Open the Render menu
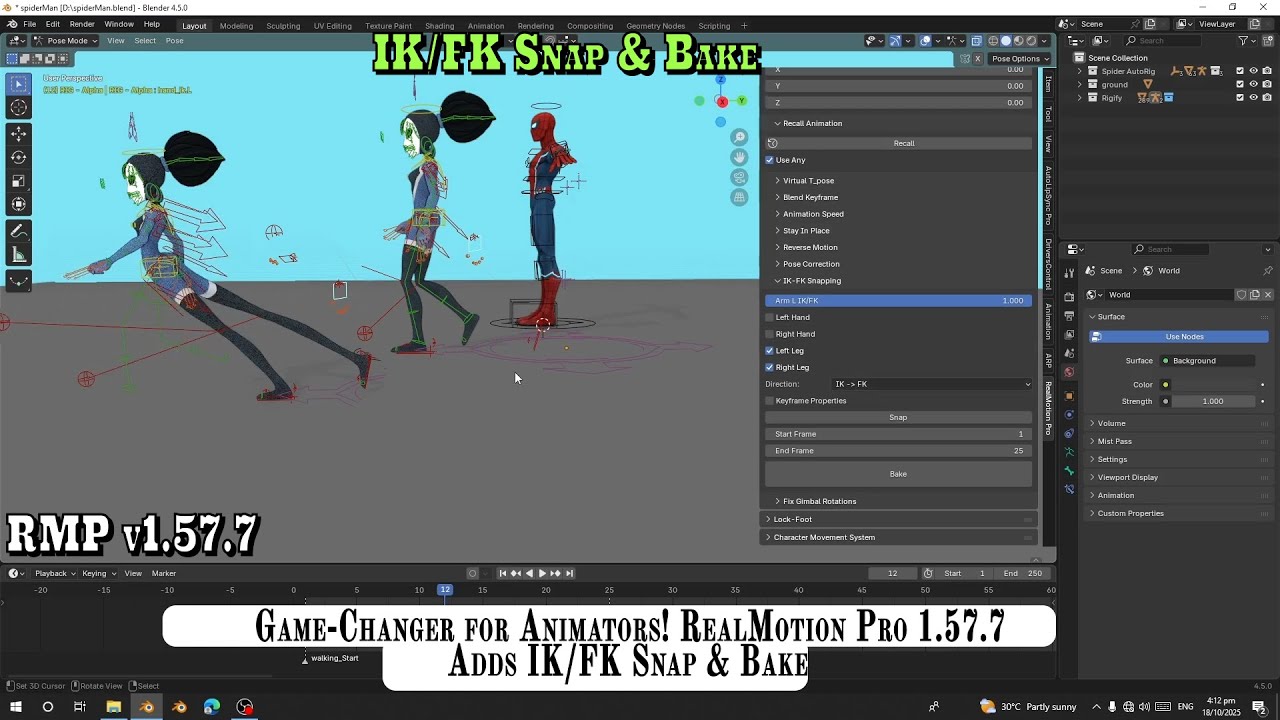 coord(82,24)
